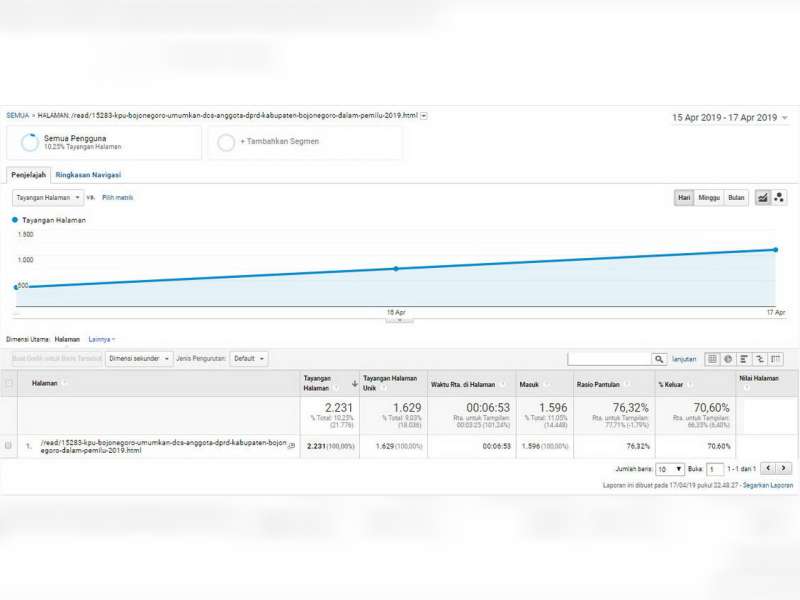Select the data table view icon
The width and height of the screenshot is (800, 600).
712,359
